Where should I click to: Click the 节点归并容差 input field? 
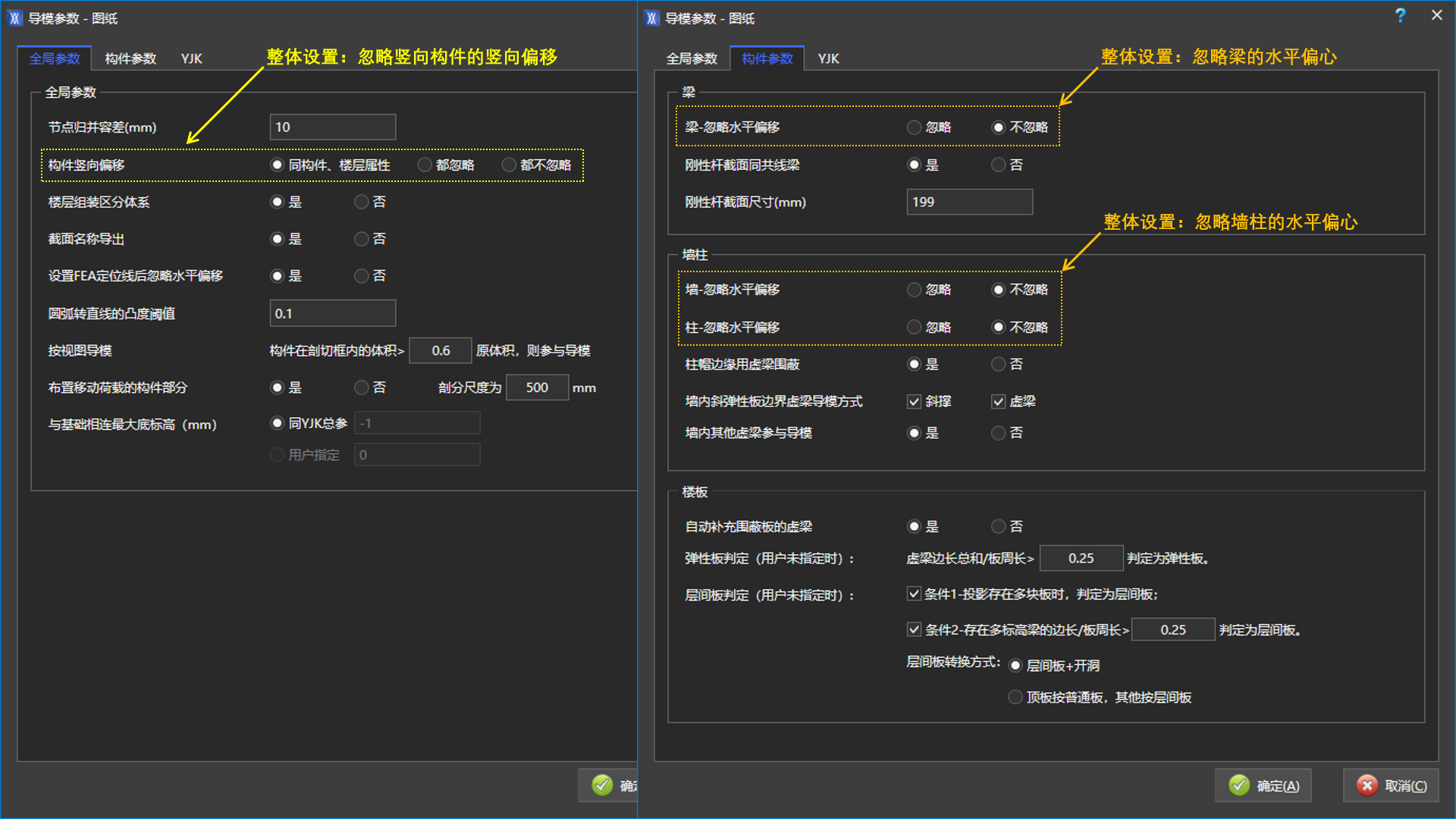coord(332,127)
